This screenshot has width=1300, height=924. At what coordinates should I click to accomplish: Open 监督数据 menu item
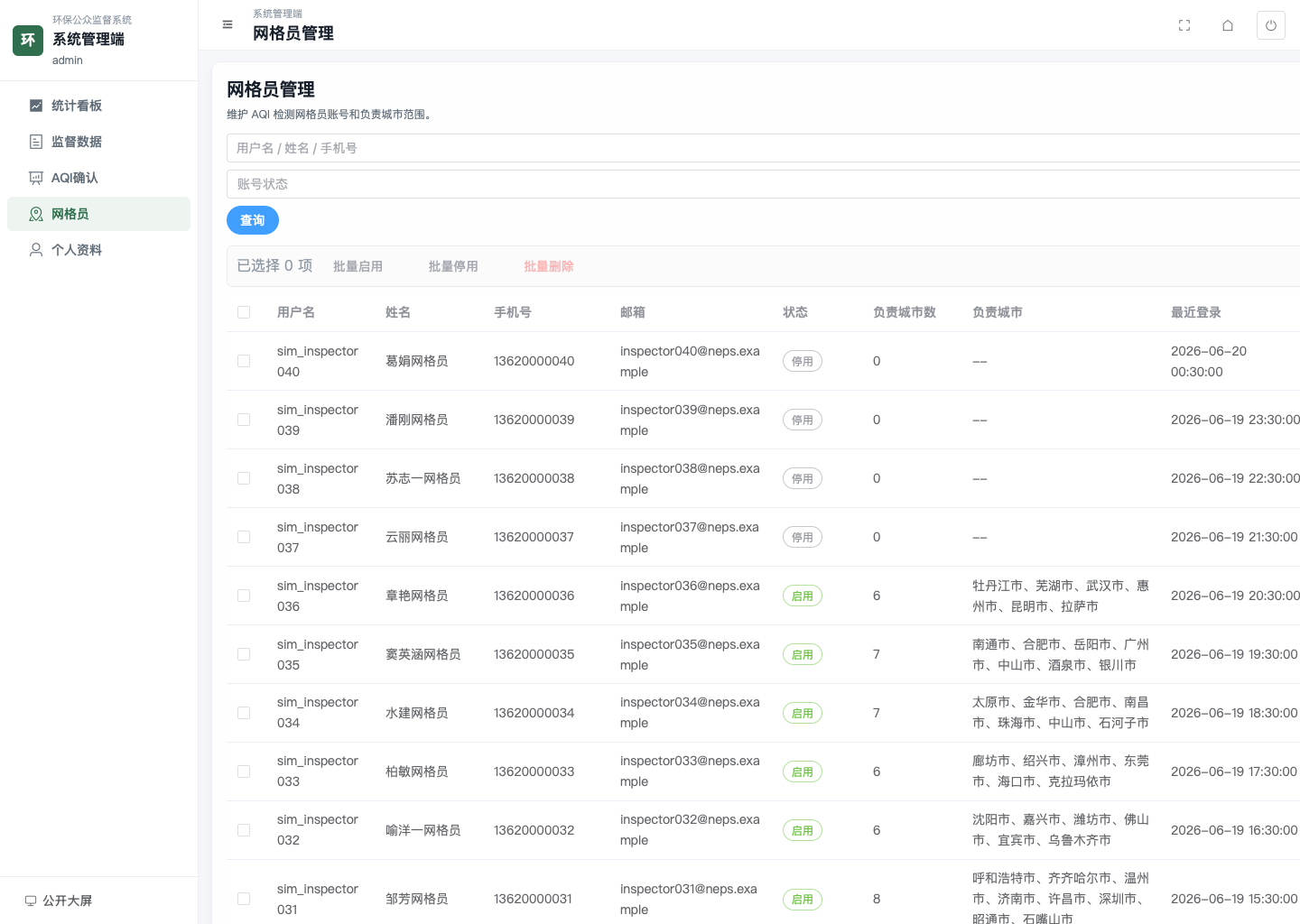click(x=99, y=142)
